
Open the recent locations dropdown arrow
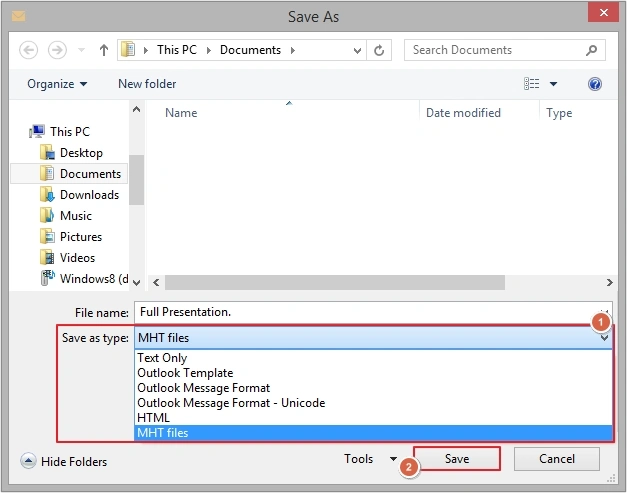[82, 50]
